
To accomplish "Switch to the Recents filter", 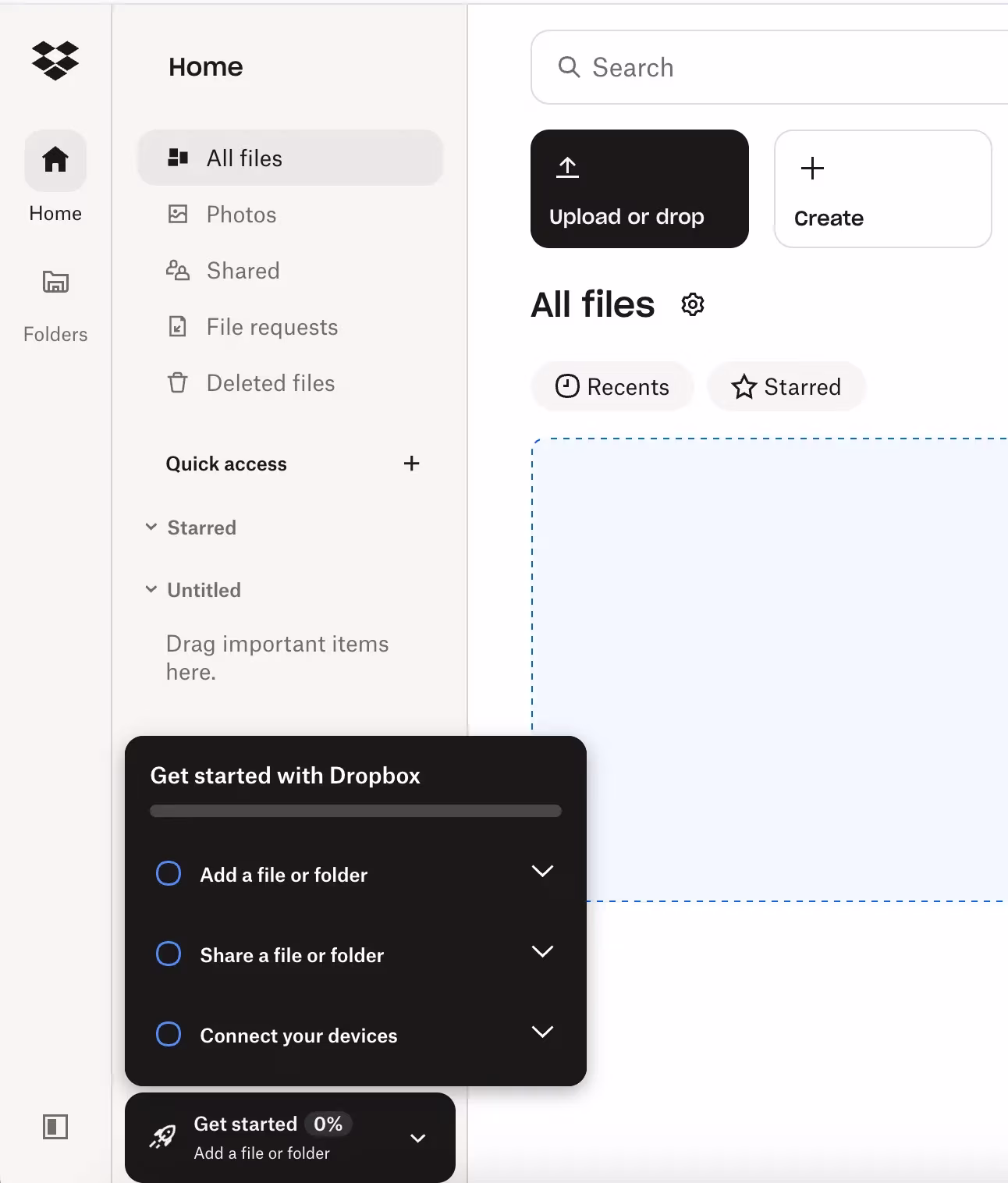I will click(x=612, y=386).
